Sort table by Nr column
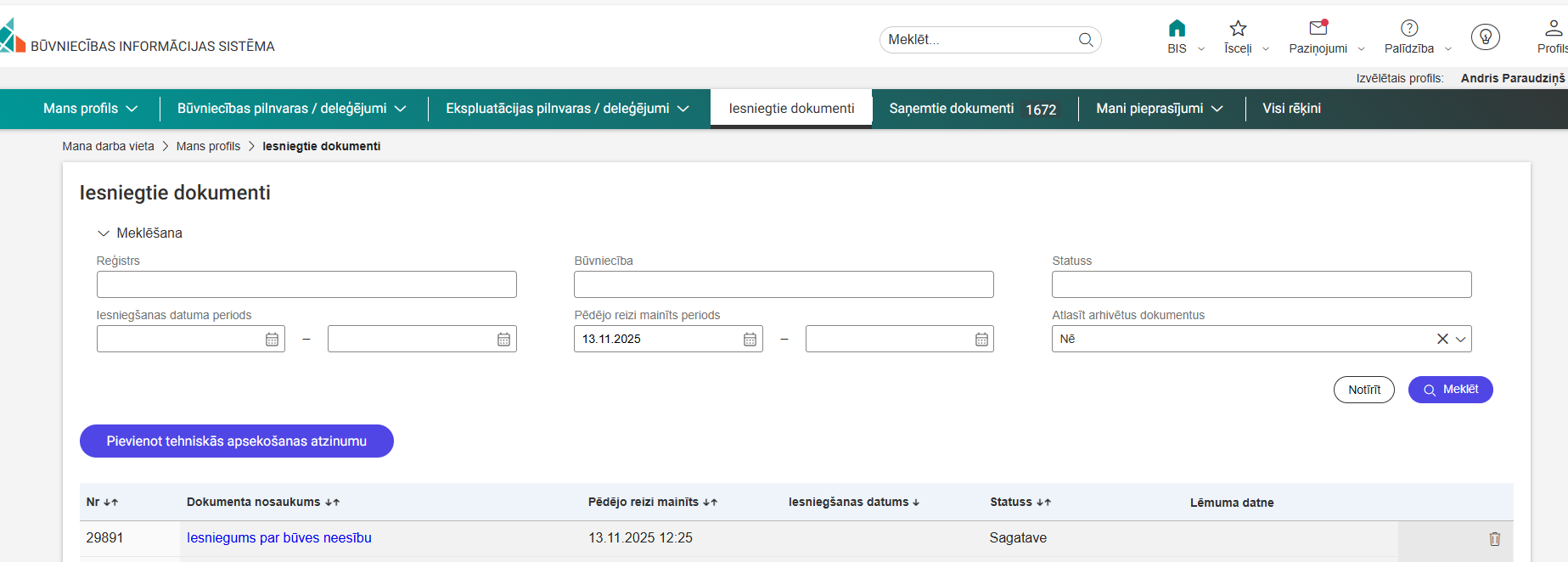The image size is (1568, 562). (102, 503)
